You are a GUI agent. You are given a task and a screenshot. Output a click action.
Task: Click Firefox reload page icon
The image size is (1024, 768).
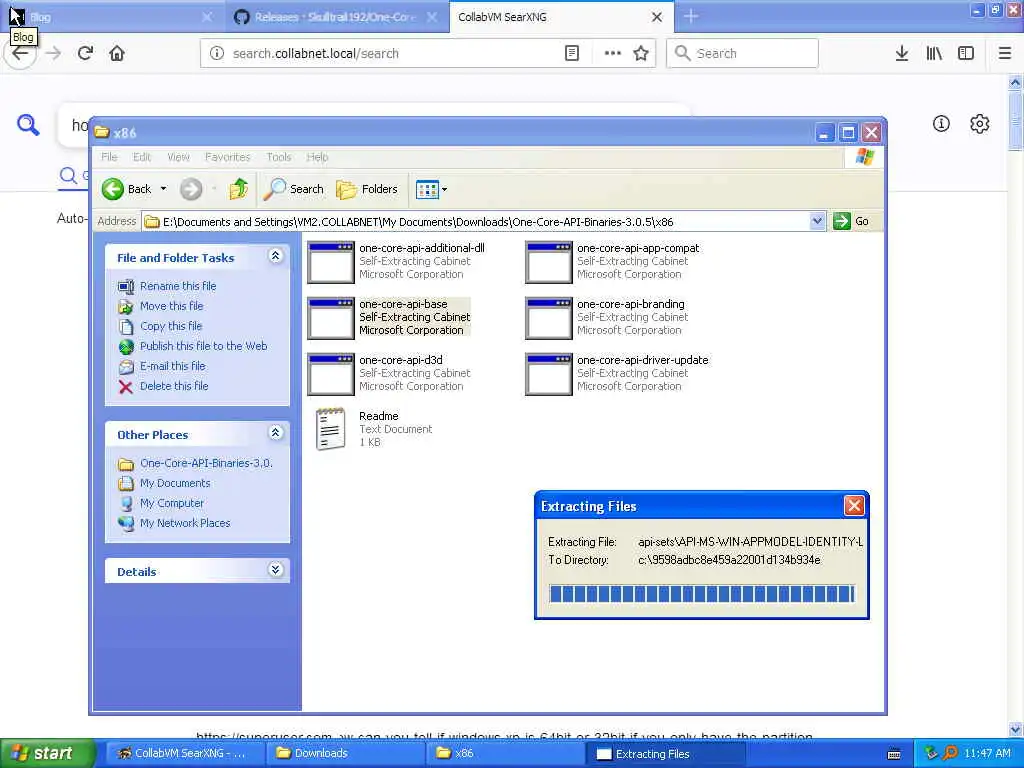85,53
